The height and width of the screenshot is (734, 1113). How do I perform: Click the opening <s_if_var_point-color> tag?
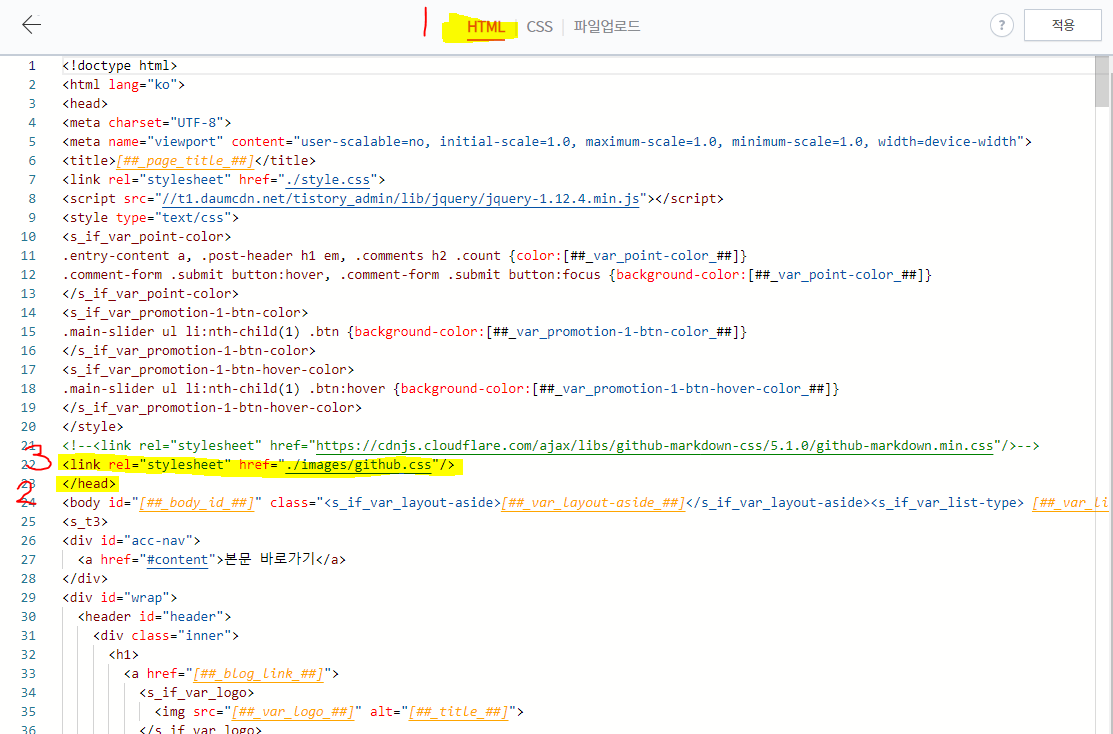click(x=147, y=236)
